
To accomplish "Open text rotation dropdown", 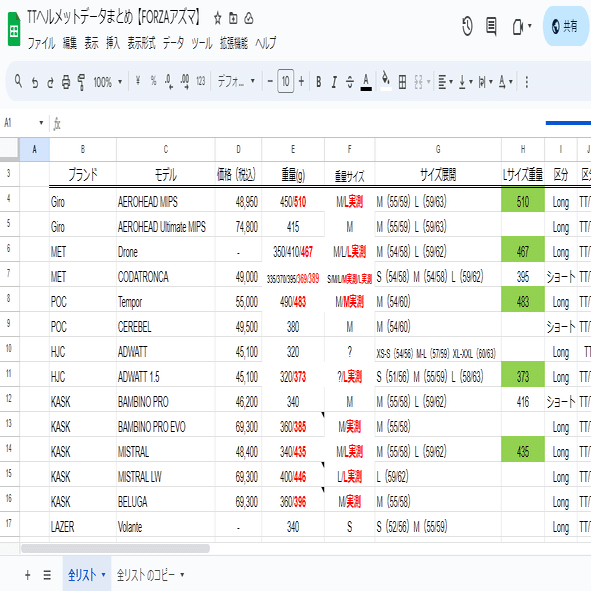I will 505,82.
